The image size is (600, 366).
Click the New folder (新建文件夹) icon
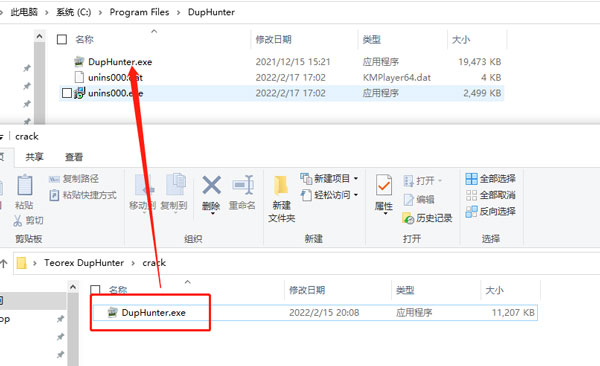pos(281,186)
